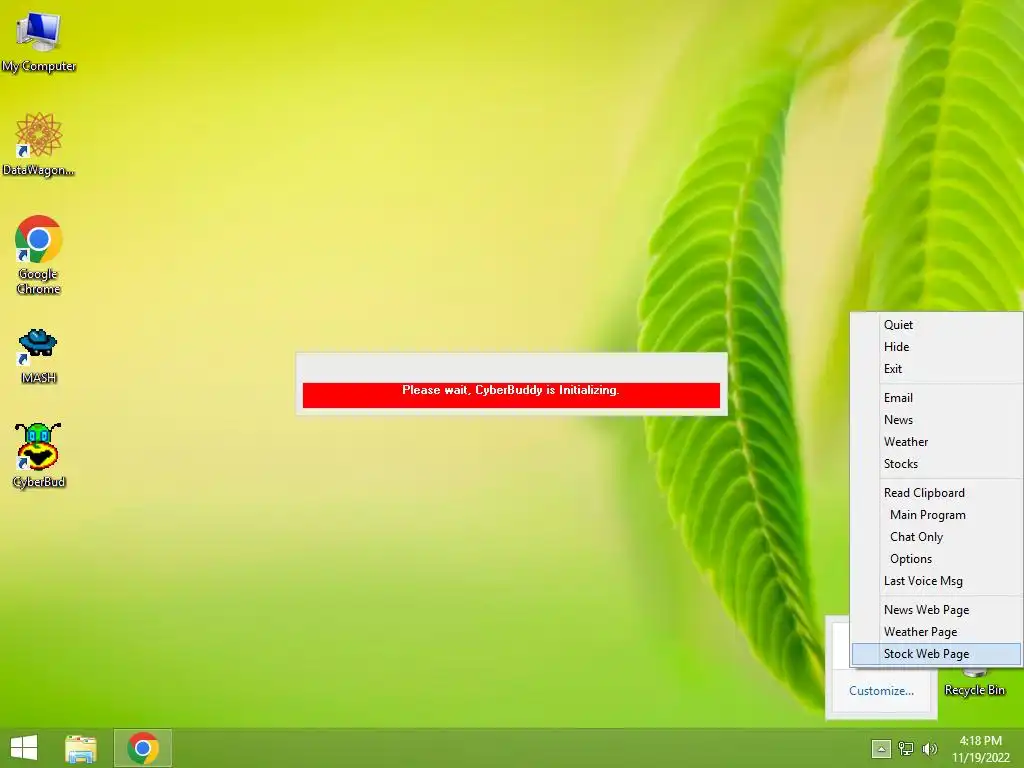Choose Exit from the context menu
Screen dimensions: 1024x768
coord(936,369)
